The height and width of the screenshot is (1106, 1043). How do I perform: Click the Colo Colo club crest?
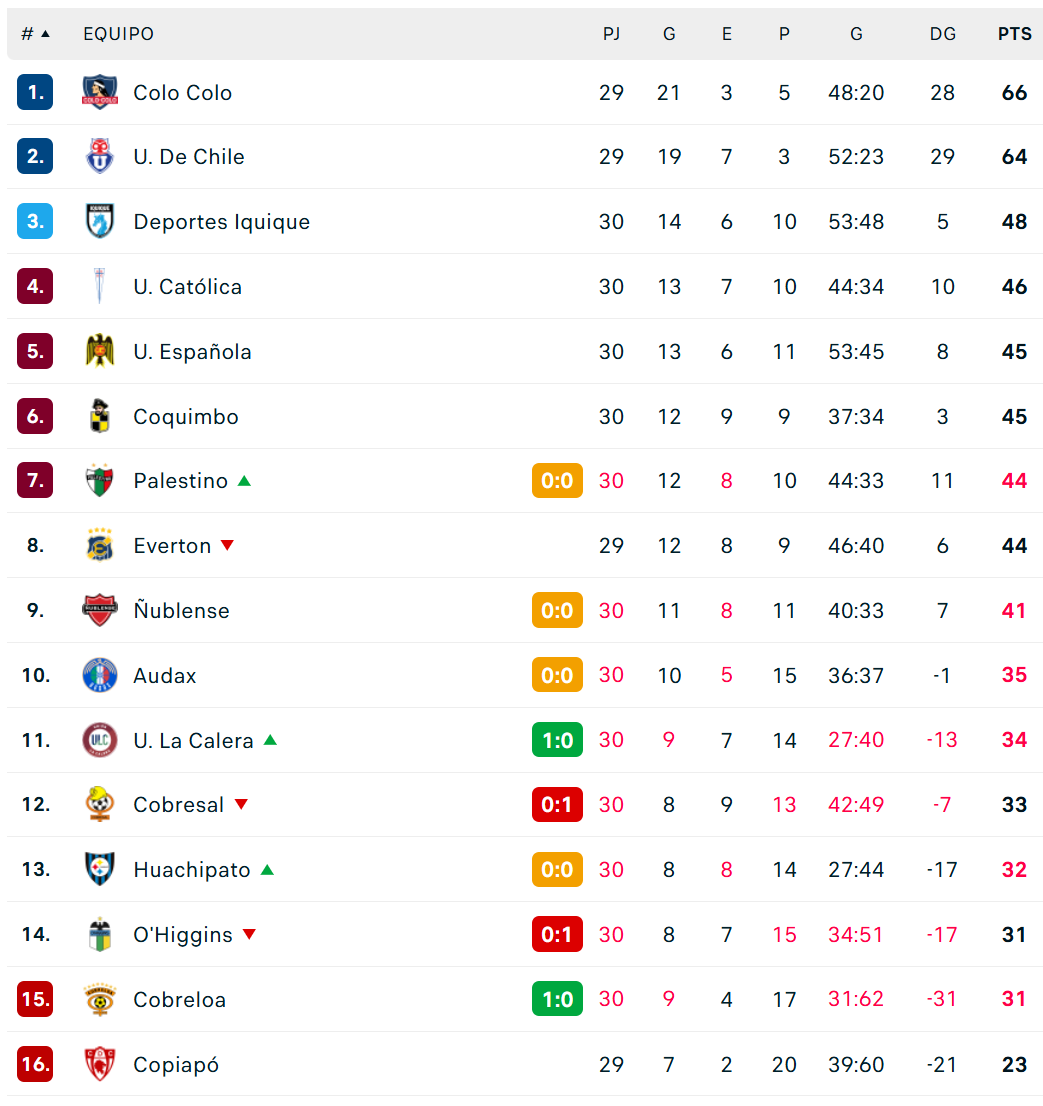[99, 92]
